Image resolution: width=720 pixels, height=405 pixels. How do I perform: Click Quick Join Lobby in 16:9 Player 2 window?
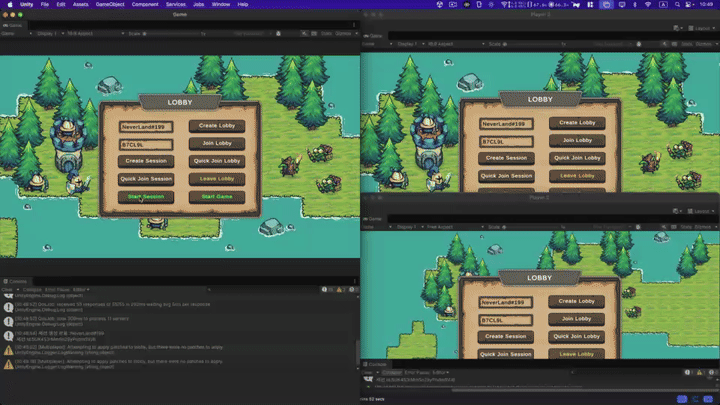tap(577, 158)
